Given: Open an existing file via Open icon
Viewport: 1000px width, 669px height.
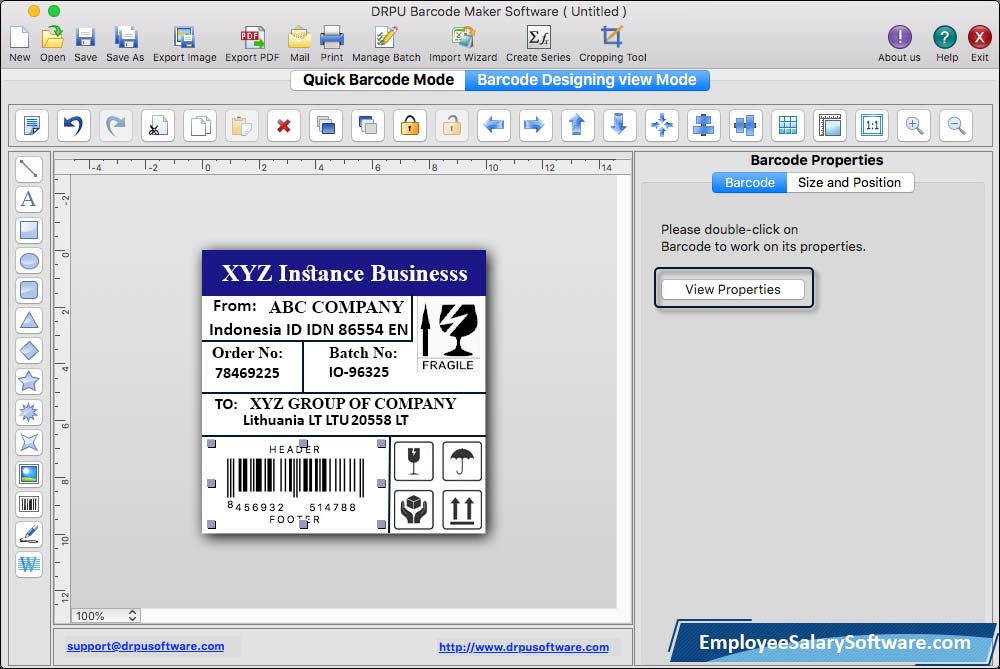Looking at the screenshot, I should pos(52,44).
